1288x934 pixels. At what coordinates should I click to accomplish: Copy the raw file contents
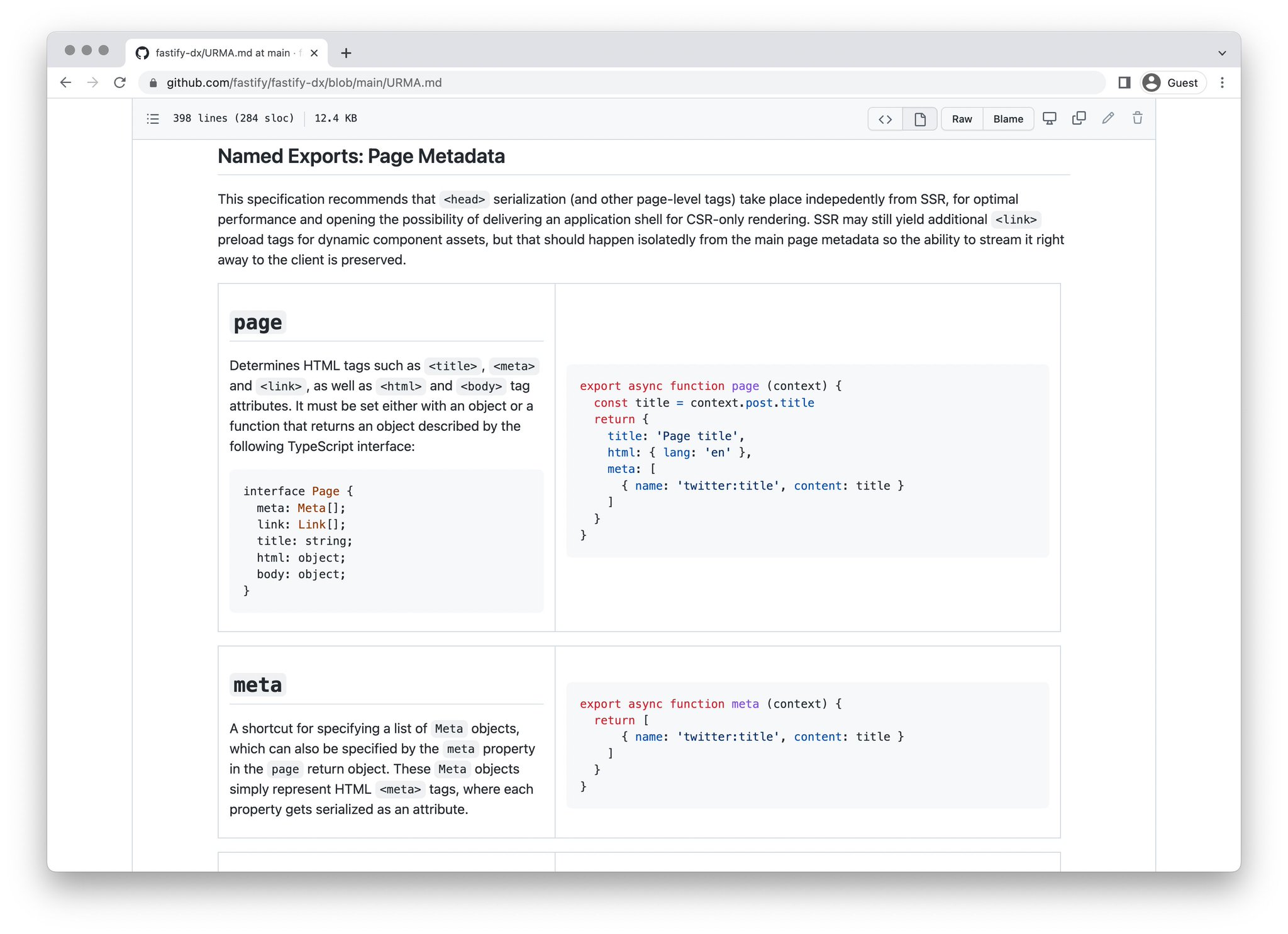(x=1079, y=118)
